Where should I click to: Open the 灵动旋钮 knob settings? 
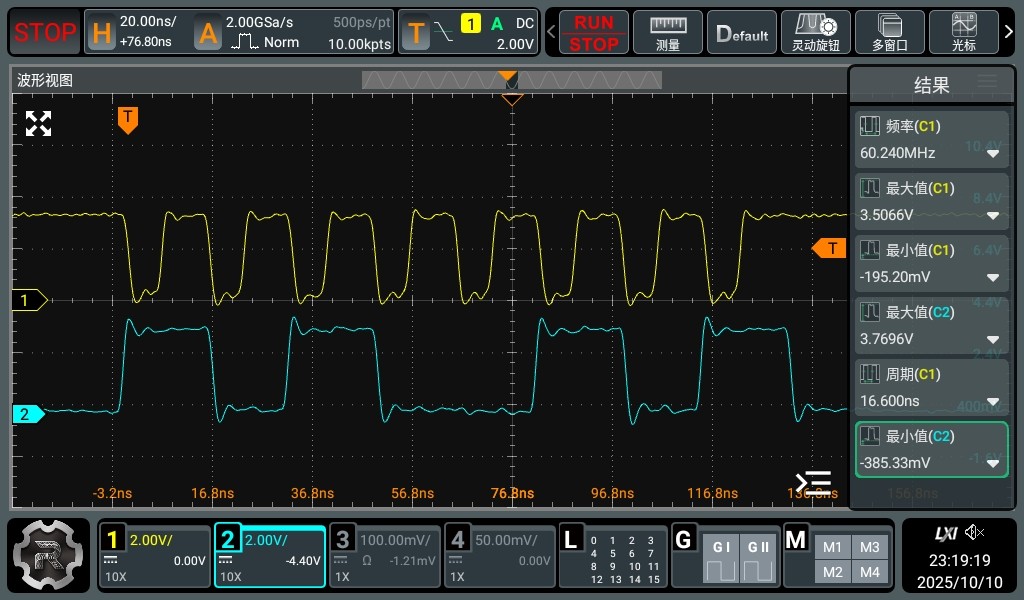(x=814, y=33)
